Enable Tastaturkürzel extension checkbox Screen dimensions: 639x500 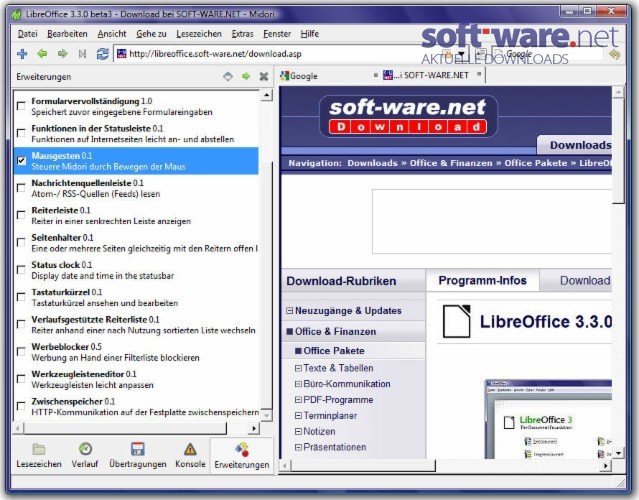[21, 297]
